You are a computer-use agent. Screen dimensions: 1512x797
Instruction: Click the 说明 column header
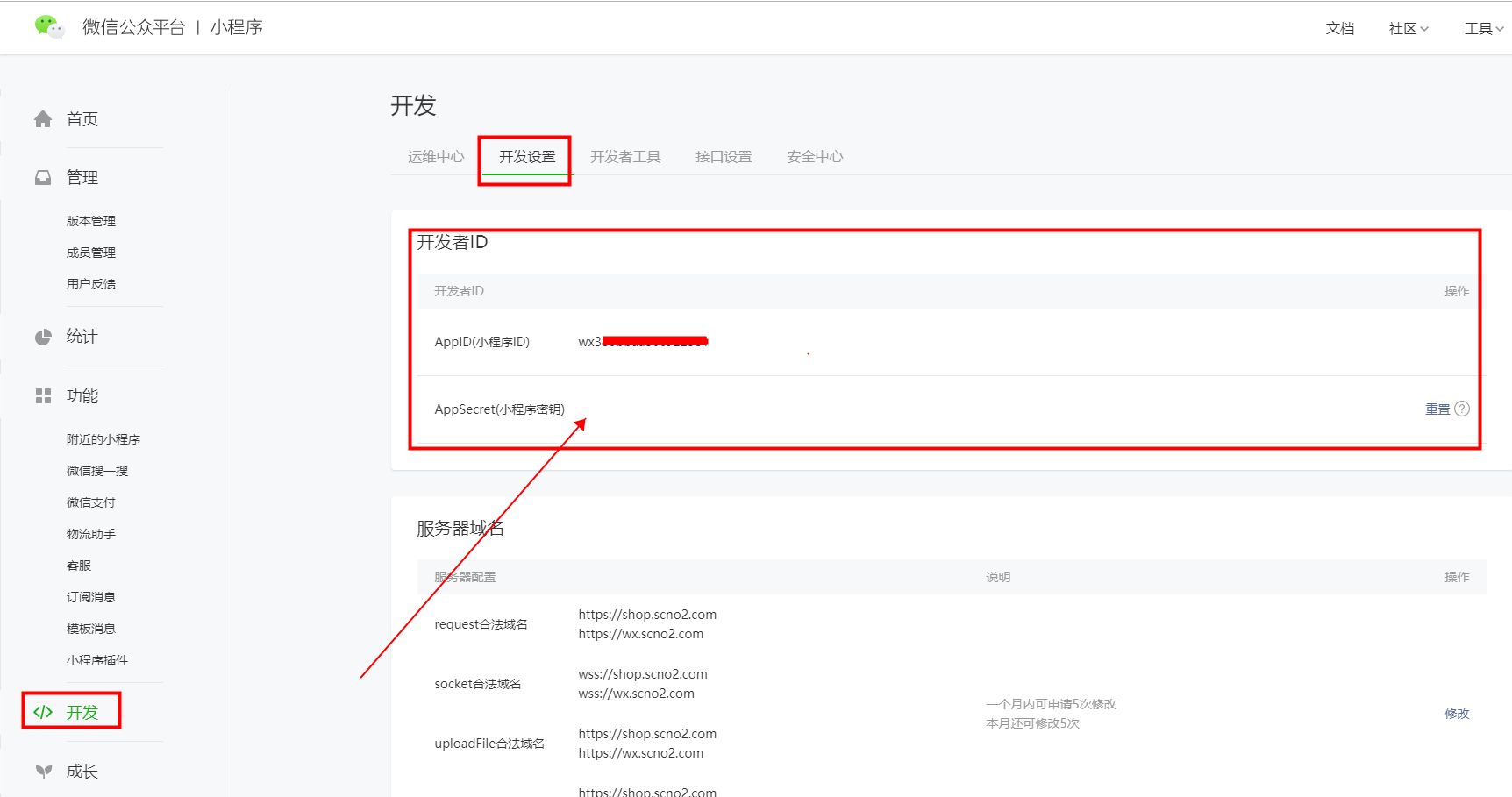click(x=998, y=577)
